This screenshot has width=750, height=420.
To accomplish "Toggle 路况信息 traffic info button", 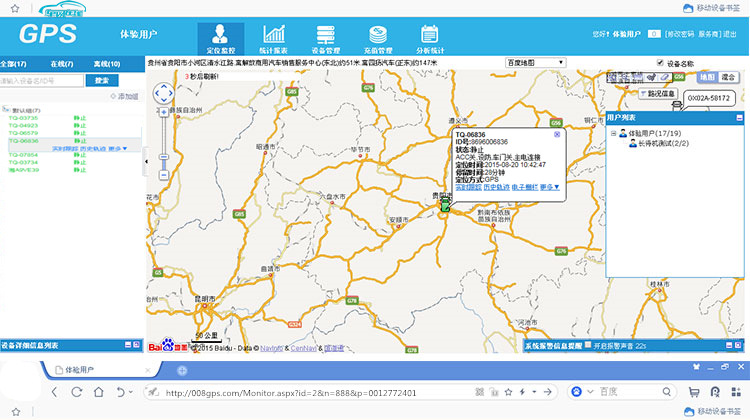I will click(658, 94).
